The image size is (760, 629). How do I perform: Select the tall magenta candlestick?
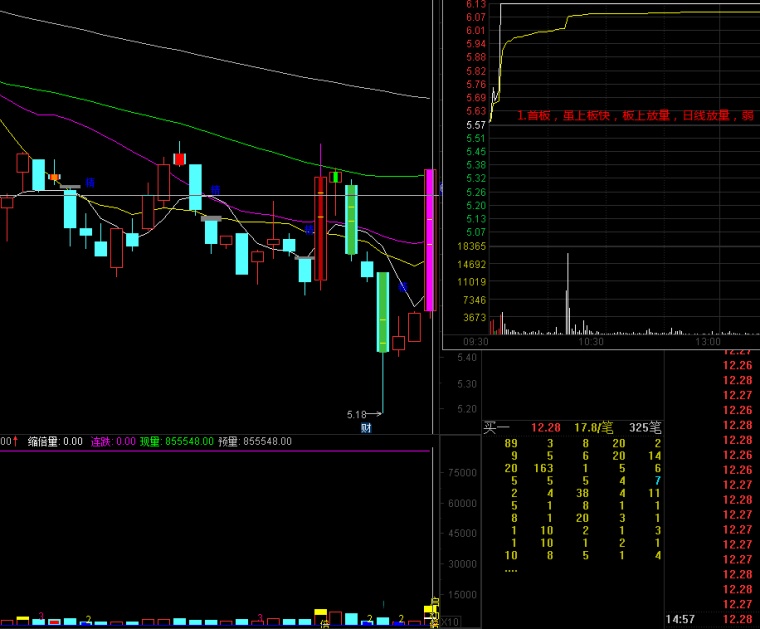(430, 240)
